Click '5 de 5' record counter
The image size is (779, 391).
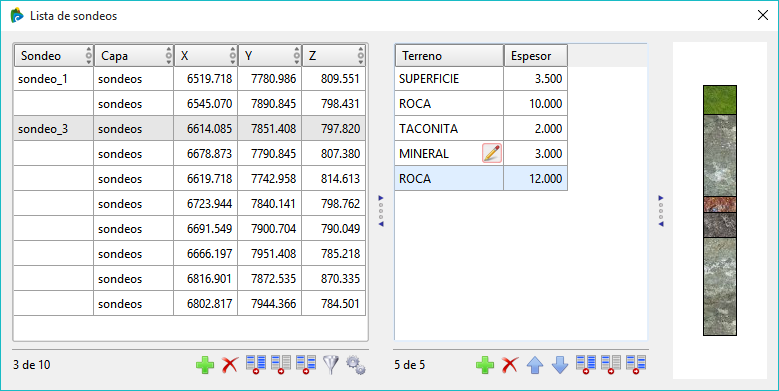410,365
